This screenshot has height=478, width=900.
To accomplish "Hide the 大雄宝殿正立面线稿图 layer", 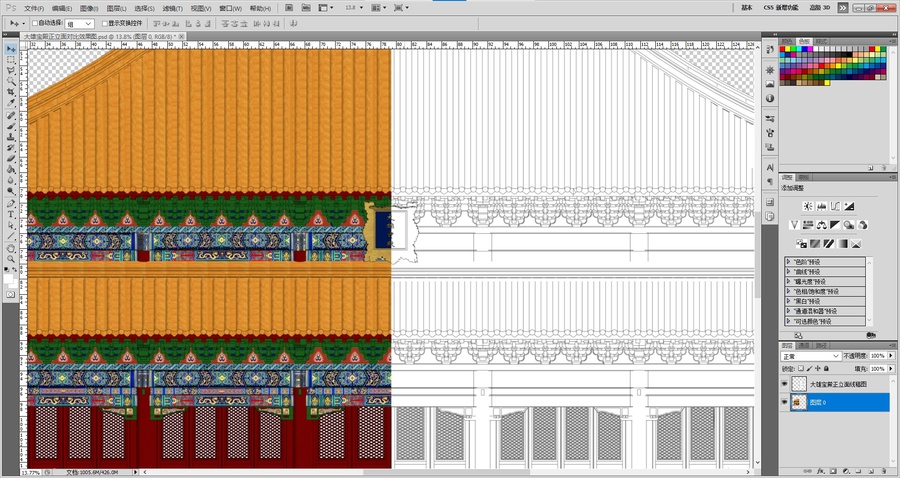I will pos(785,384).
